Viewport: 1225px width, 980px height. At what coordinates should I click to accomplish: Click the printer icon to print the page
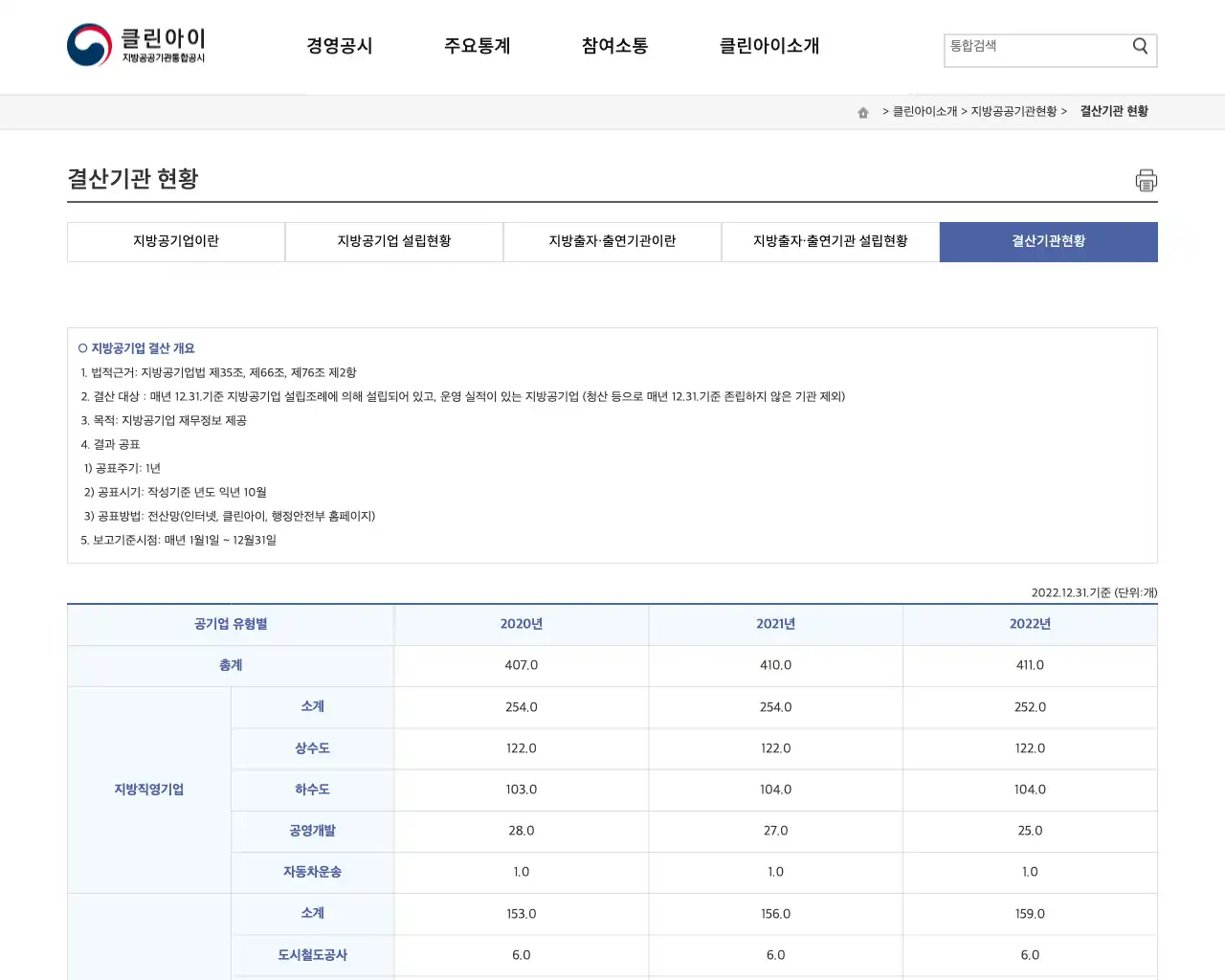click(1146, 180)
